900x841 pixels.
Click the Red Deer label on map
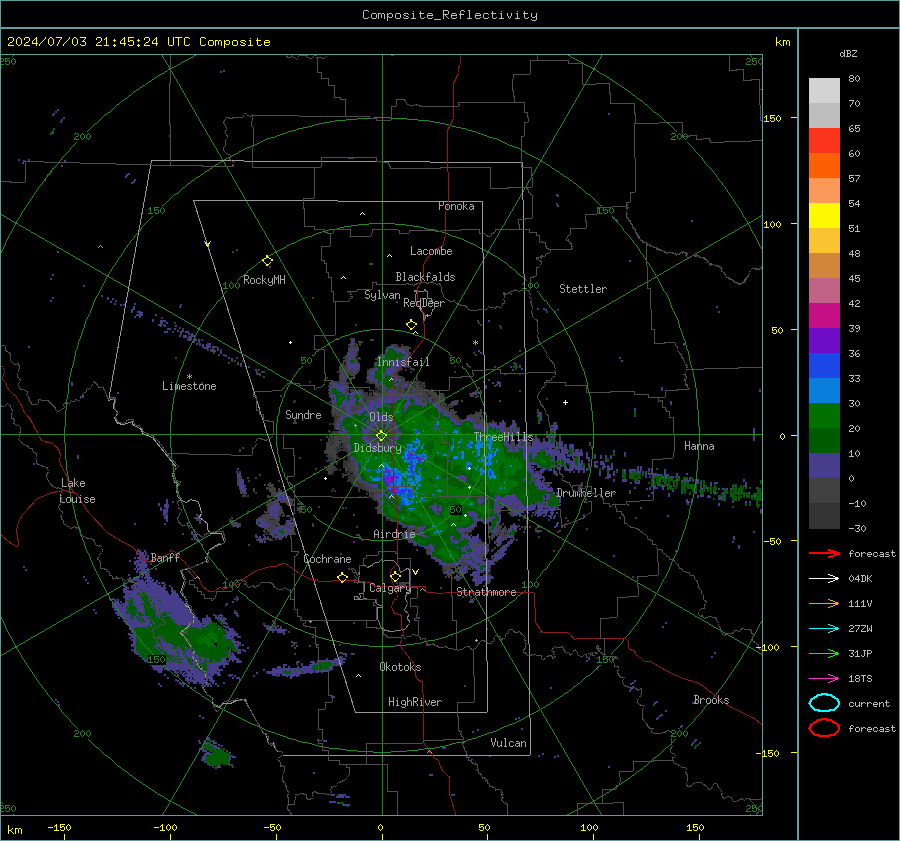click(424, 303)
